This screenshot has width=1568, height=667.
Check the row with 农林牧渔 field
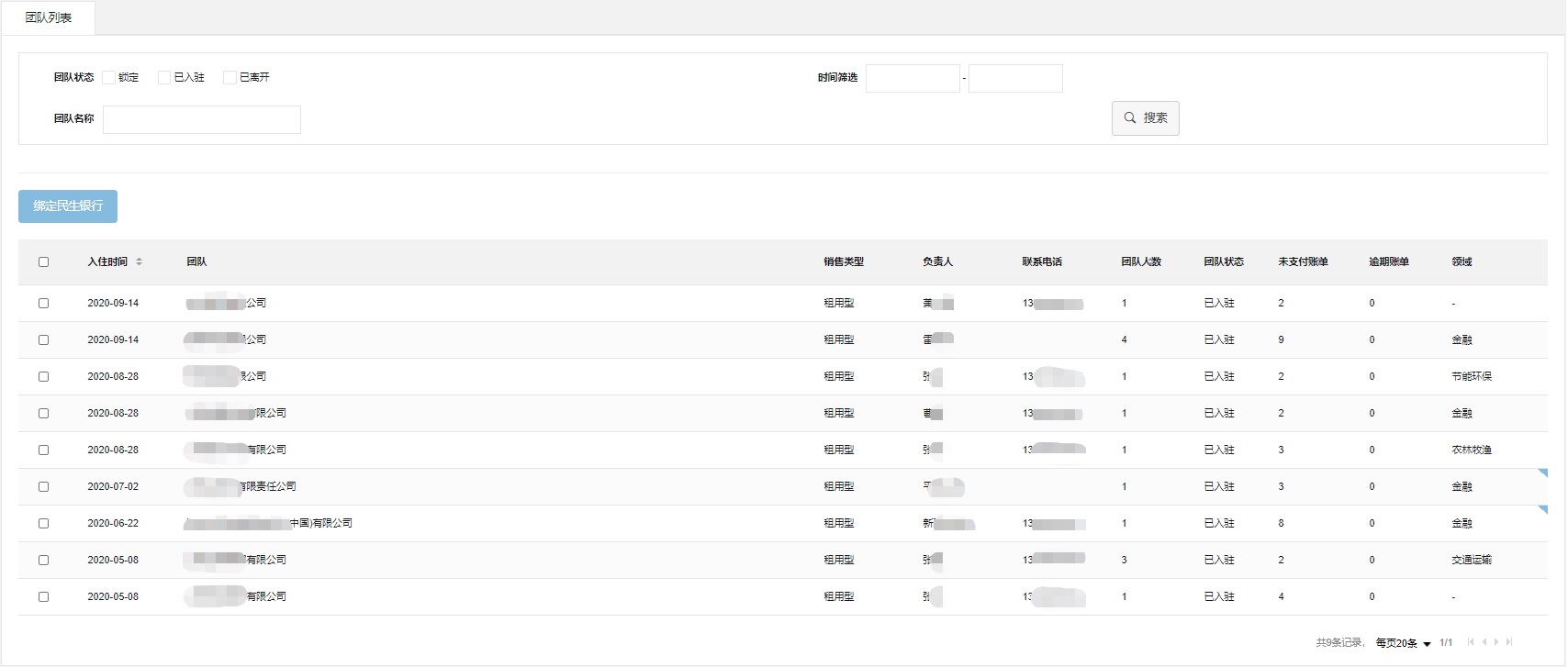point(43,450)
